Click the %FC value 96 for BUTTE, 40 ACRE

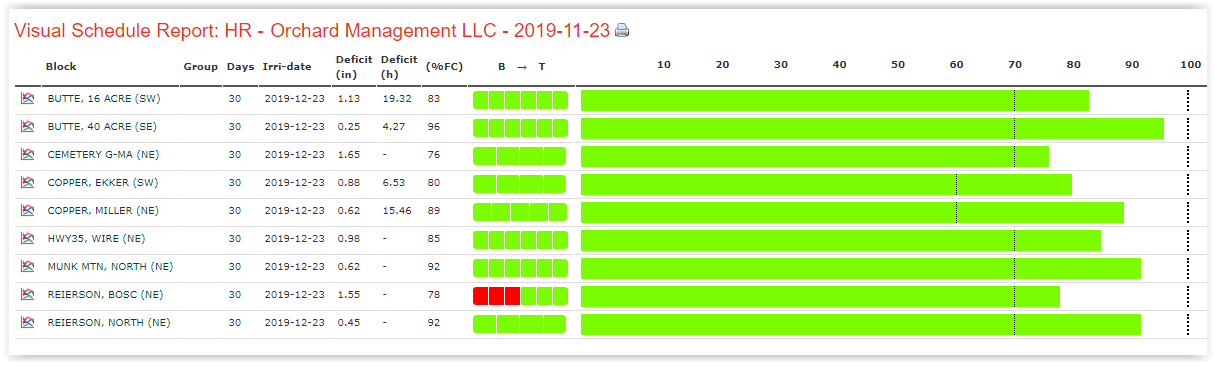tap(434, 127)
